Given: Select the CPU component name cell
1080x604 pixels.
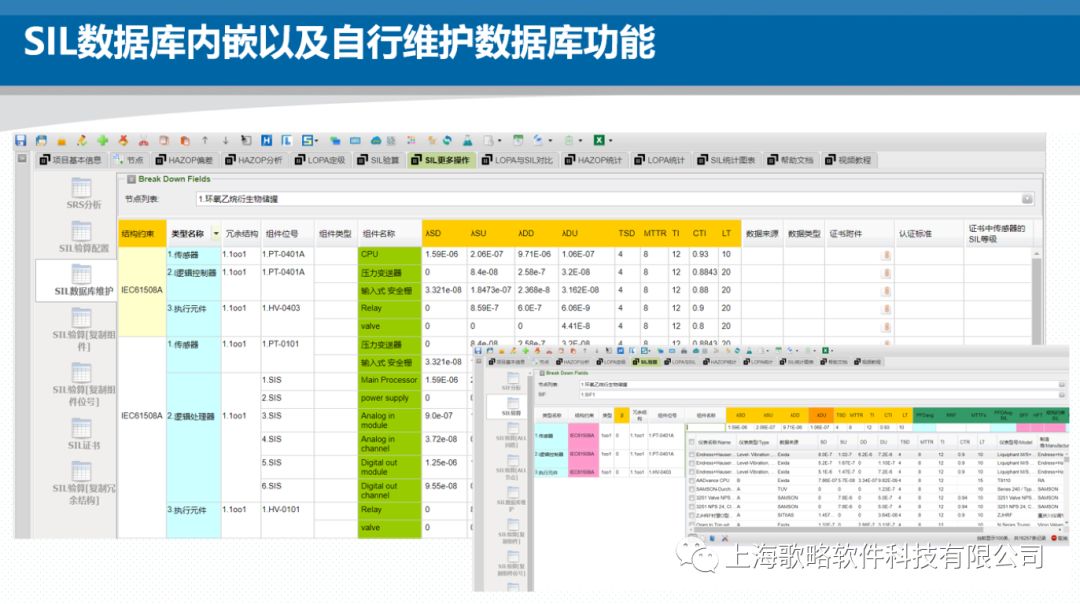Looking at the screenshot, I should pyautogui.click(x=389, y=255).
